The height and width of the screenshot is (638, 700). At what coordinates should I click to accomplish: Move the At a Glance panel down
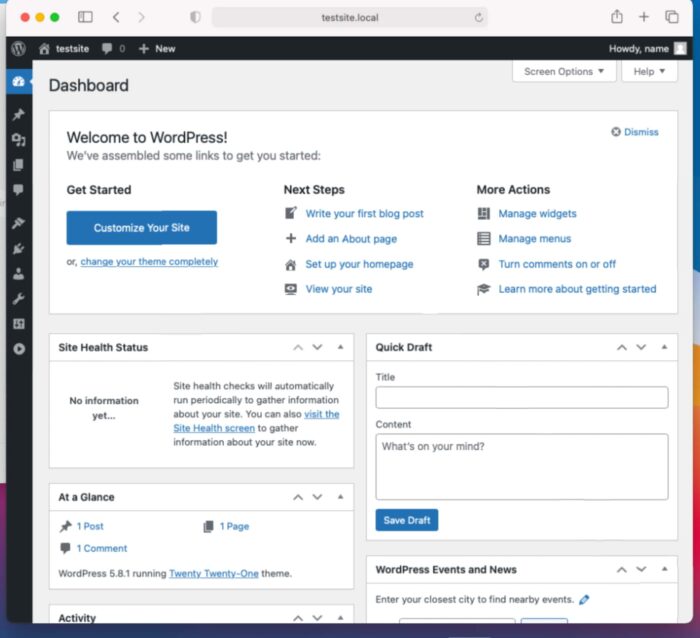(x=317, y=497)
